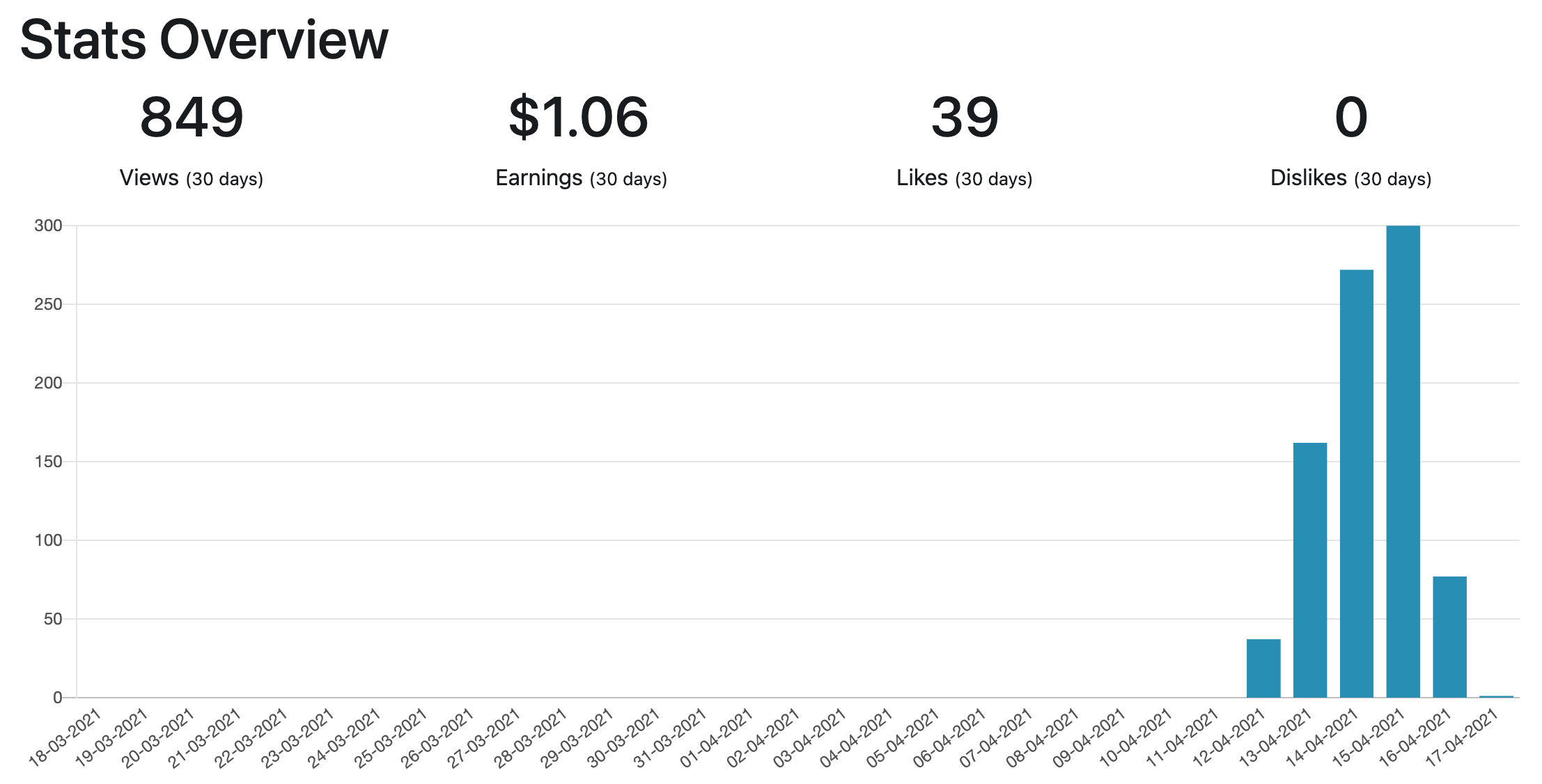Click the 300 y-axis label

48,226
